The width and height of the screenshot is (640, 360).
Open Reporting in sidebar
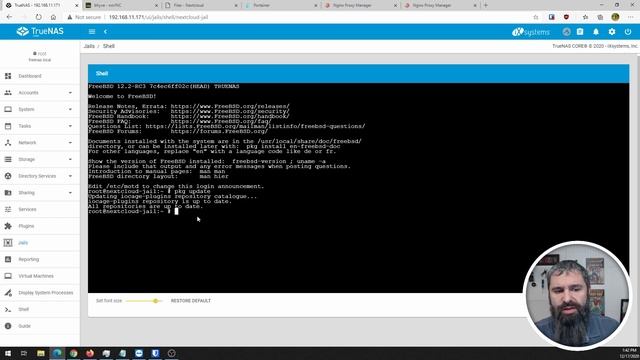click(x=40, y=259)
